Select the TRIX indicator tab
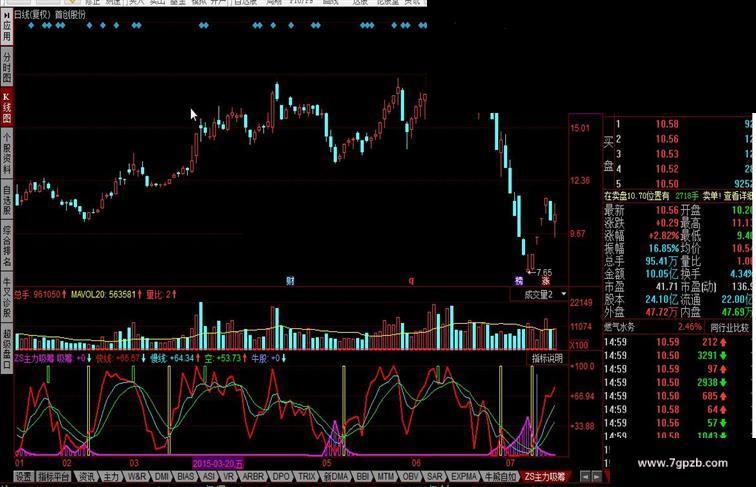 click(x=306, y=476)
